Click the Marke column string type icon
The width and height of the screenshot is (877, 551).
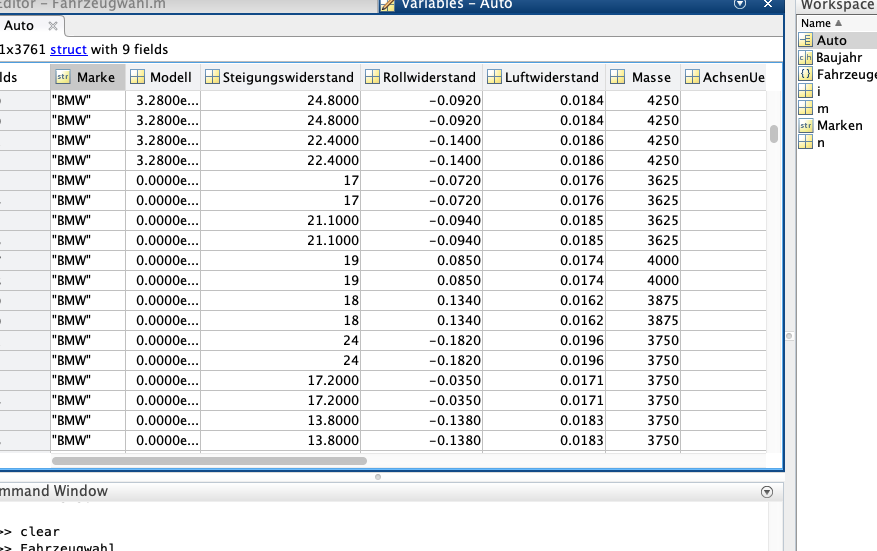(x=63, y=77)
